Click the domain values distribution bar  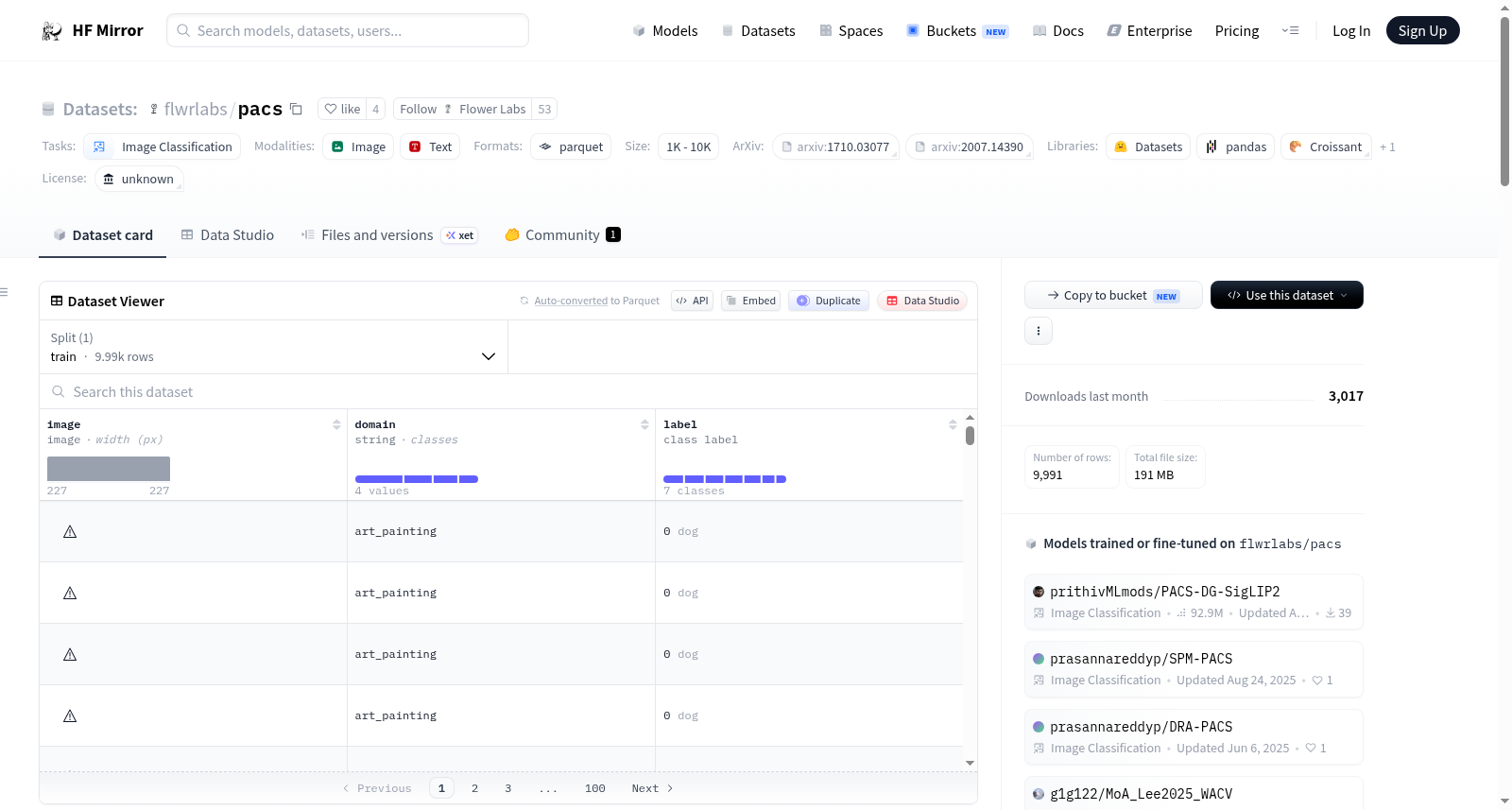[417, 479]
